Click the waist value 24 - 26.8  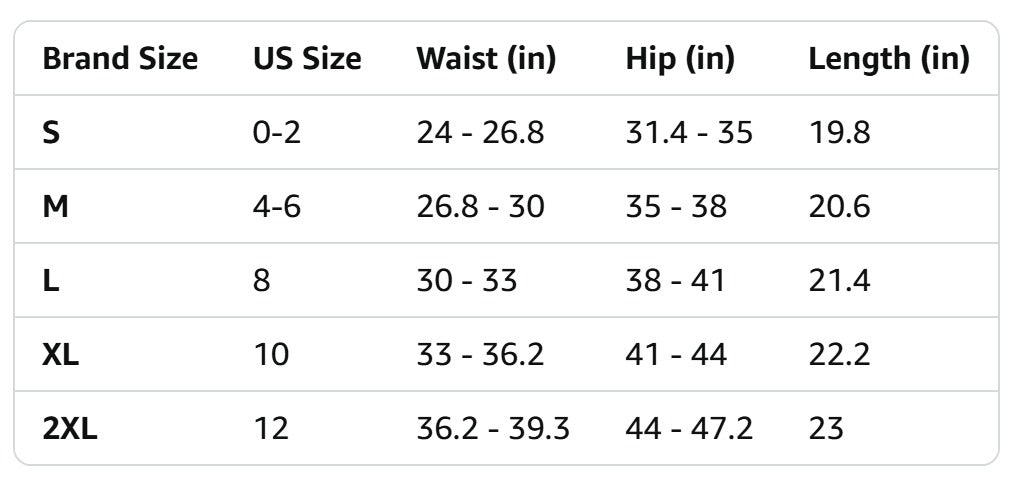pos(480,133)
